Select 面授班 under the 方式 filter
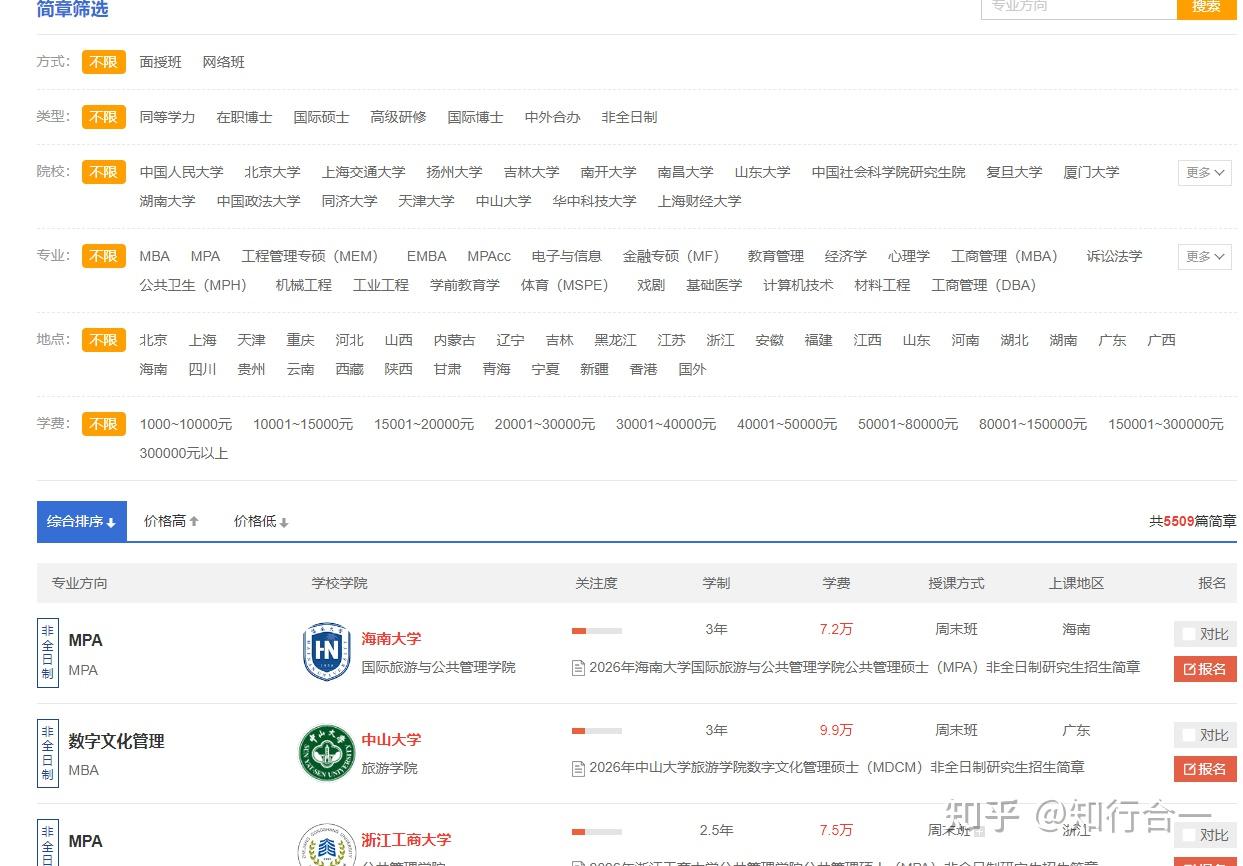Screen dimensions: 1243x866 [161, 61]
